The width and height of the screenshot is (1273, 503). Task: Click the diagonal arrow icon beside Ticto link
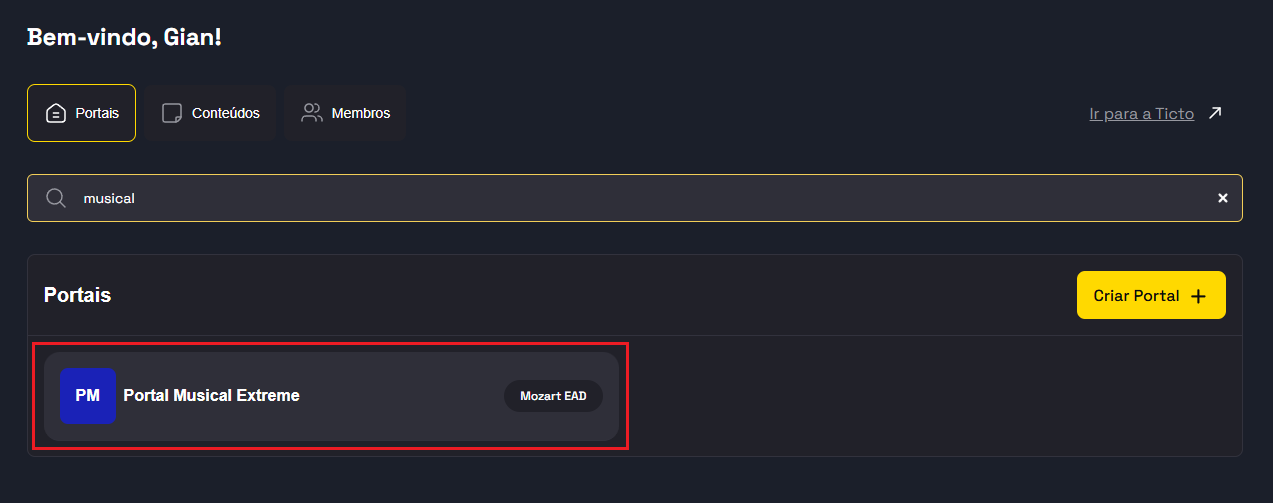[1215, 113]
